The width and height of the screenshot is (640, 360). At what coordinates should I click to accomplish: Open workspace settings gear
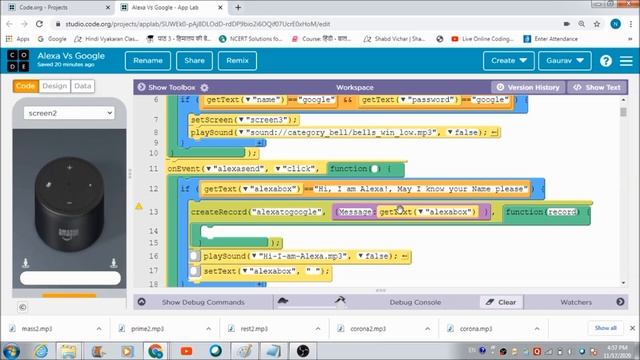(x=204, y=87)
